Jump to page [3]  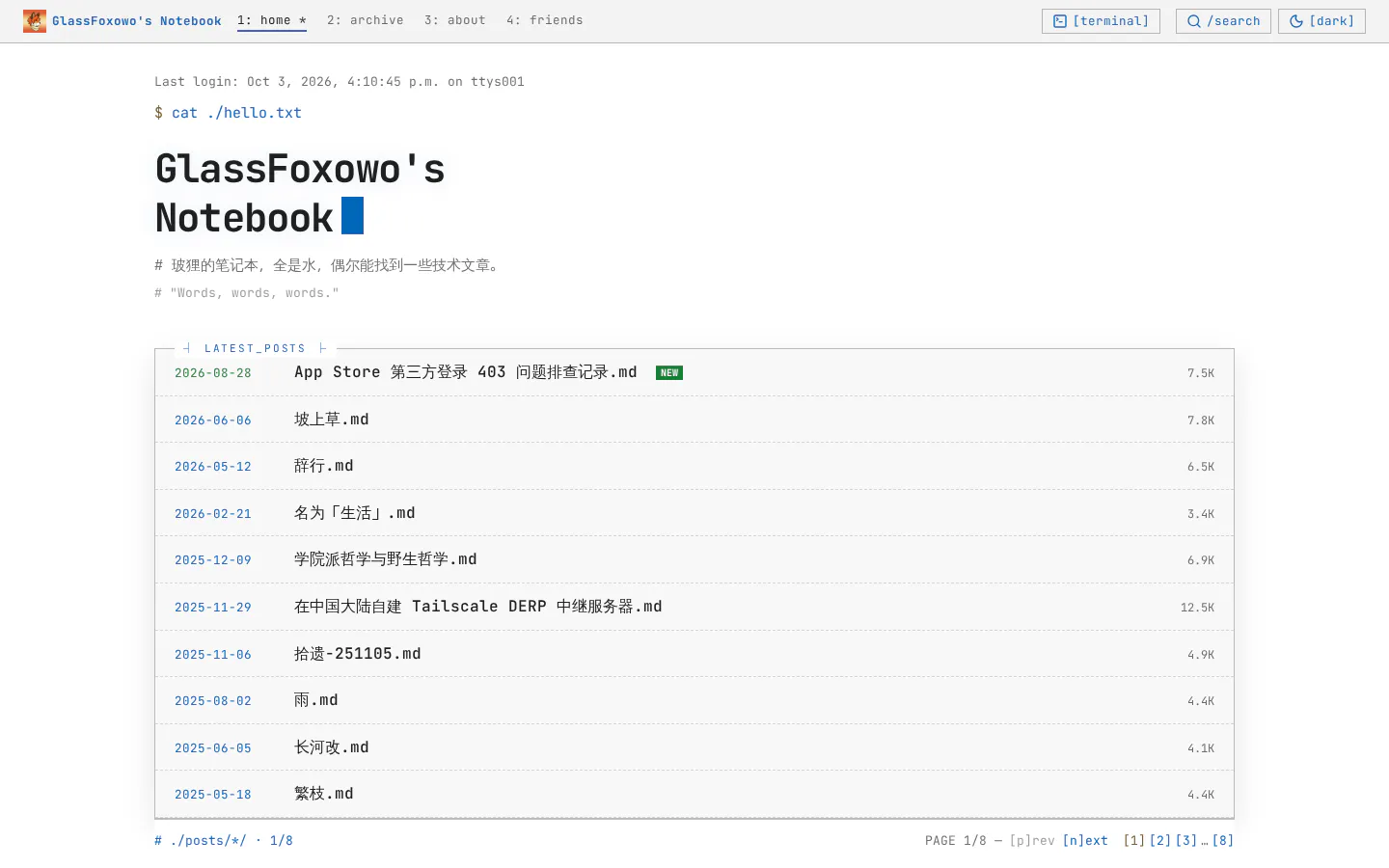pyautogui.click(x=1186, y=841)
